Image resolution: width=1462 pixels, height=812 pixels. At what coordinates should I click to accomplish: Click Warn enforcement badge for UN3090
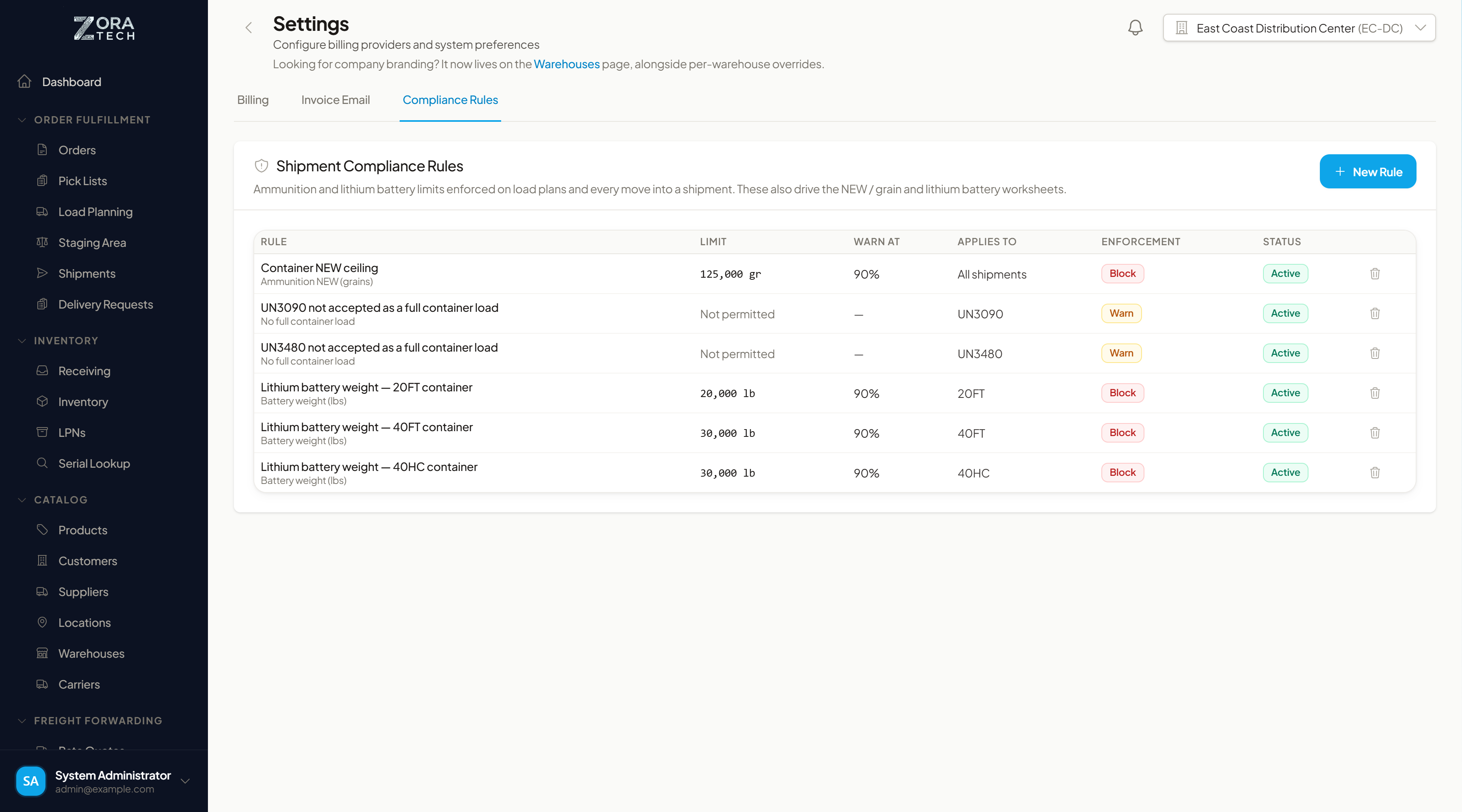(x=1121, y=313)
